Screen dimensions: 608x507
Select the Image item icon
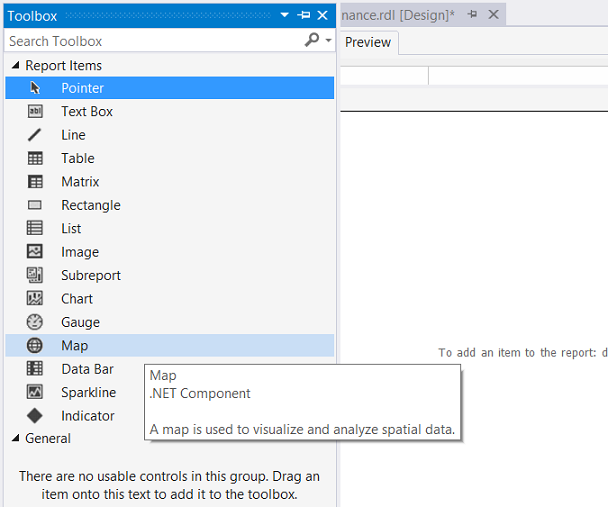coord(35,252)
